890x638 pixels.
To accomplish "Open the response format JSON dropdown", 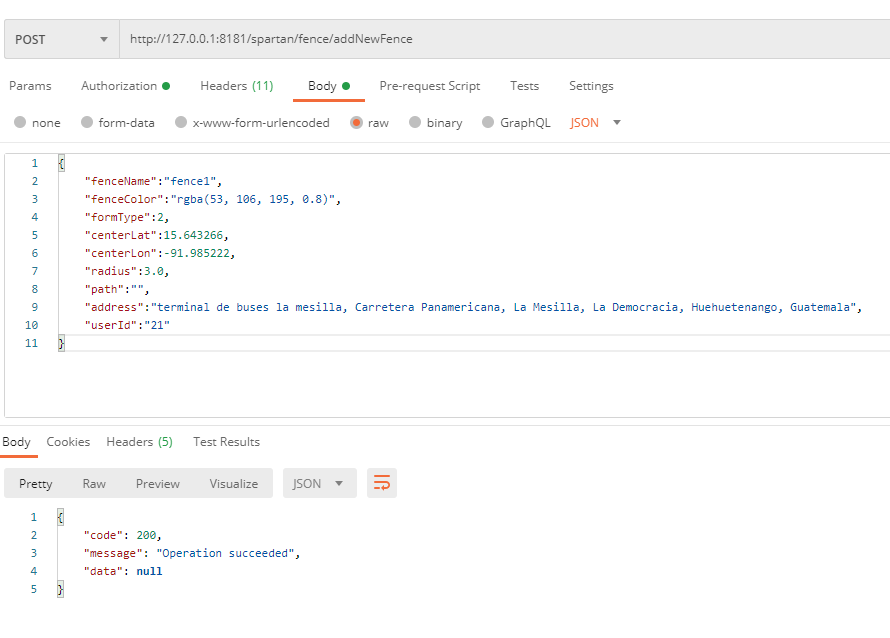I will [319, 483].
